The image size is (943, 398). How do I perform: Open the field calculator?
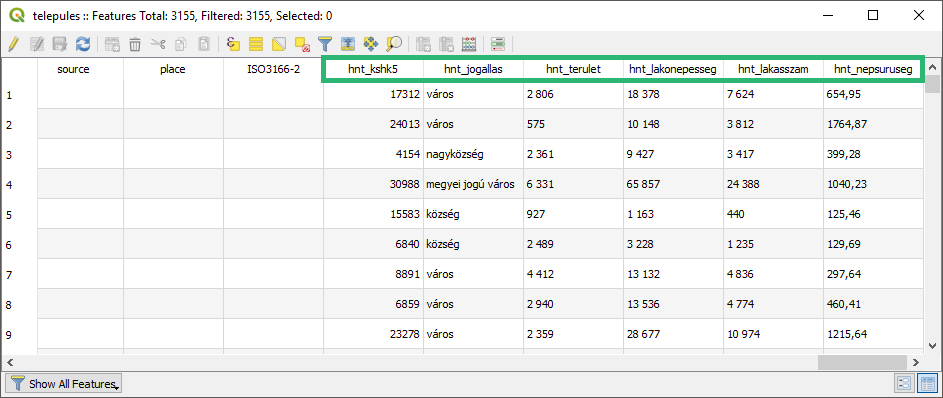[x=469, y=43]
